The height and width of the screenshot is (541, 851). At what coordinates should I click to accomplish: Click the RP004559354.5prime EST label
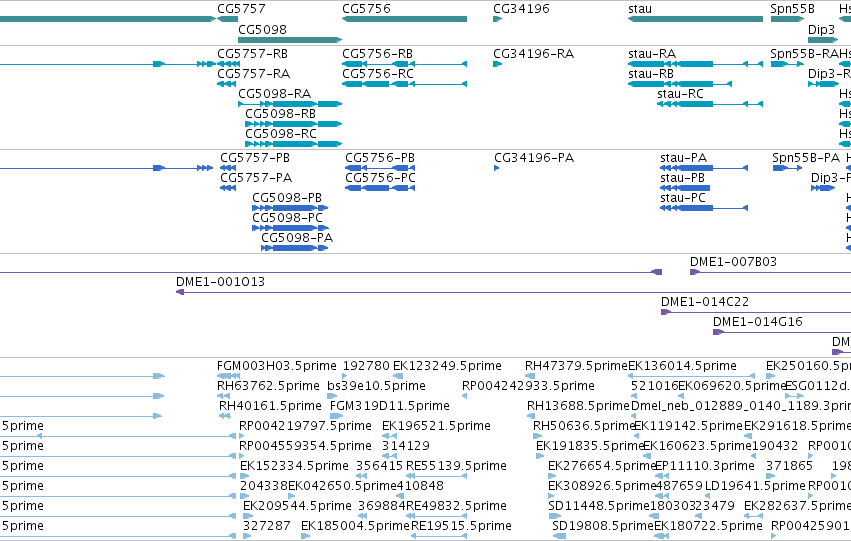pyautogui.click(x=305, y=447)
